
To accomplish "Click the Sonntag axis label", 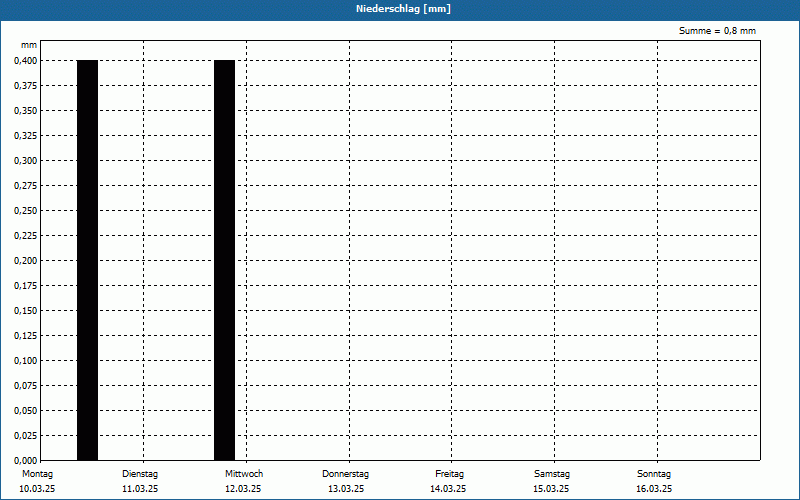I will pos(654,474).
